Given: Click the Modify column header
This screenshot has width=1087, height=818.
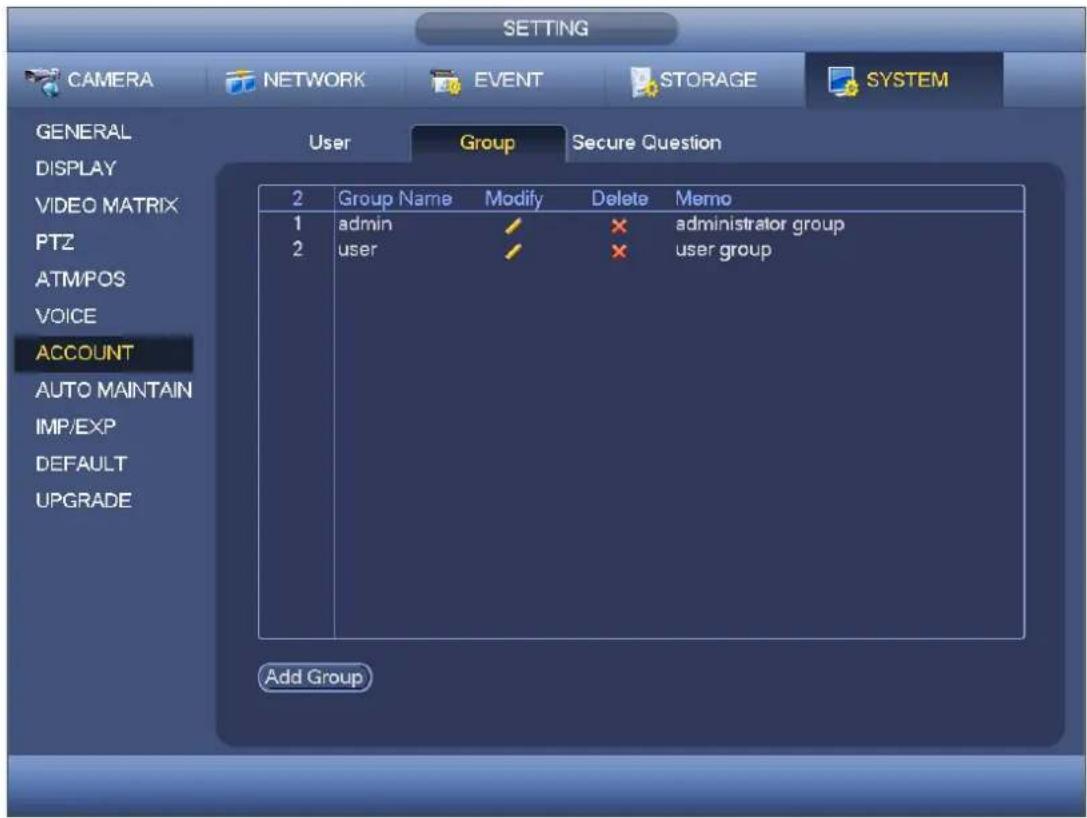Looking at the screenshot, I should point(514,199).
